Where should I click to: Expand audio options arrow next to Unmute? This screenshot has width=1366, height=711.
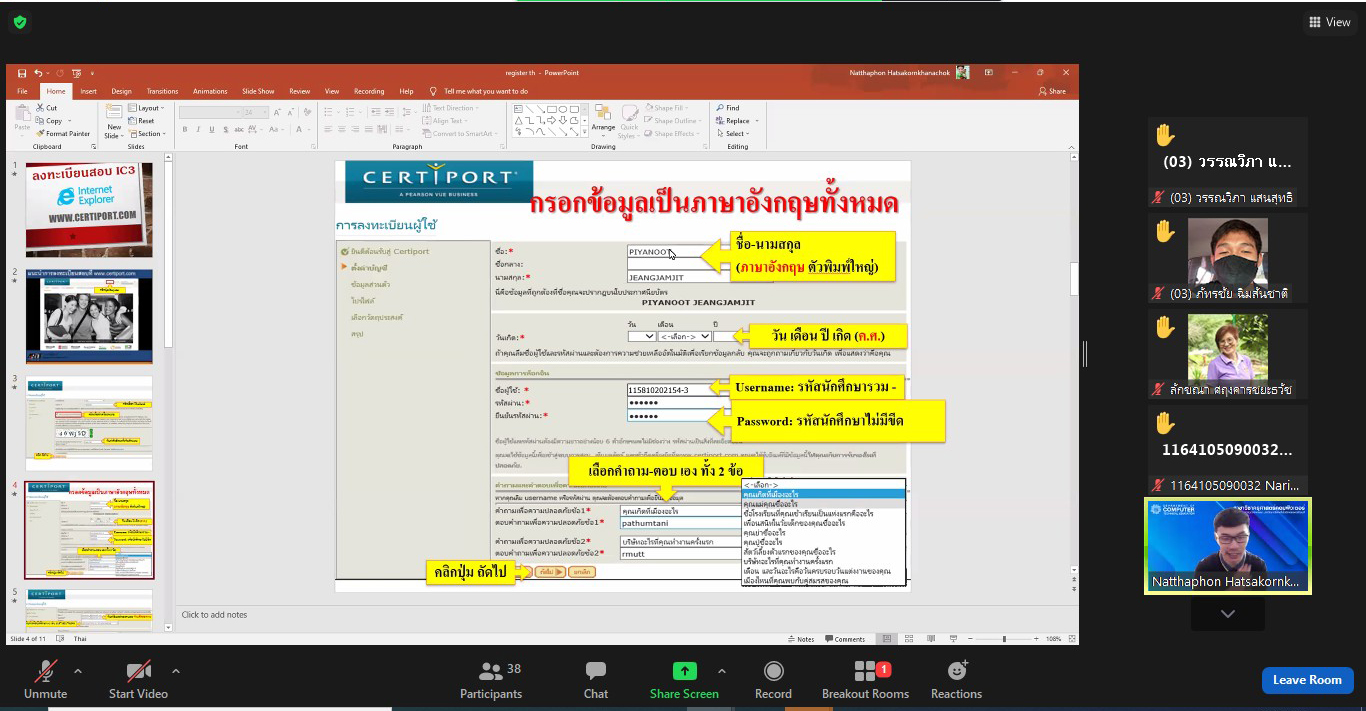[78, 671]
